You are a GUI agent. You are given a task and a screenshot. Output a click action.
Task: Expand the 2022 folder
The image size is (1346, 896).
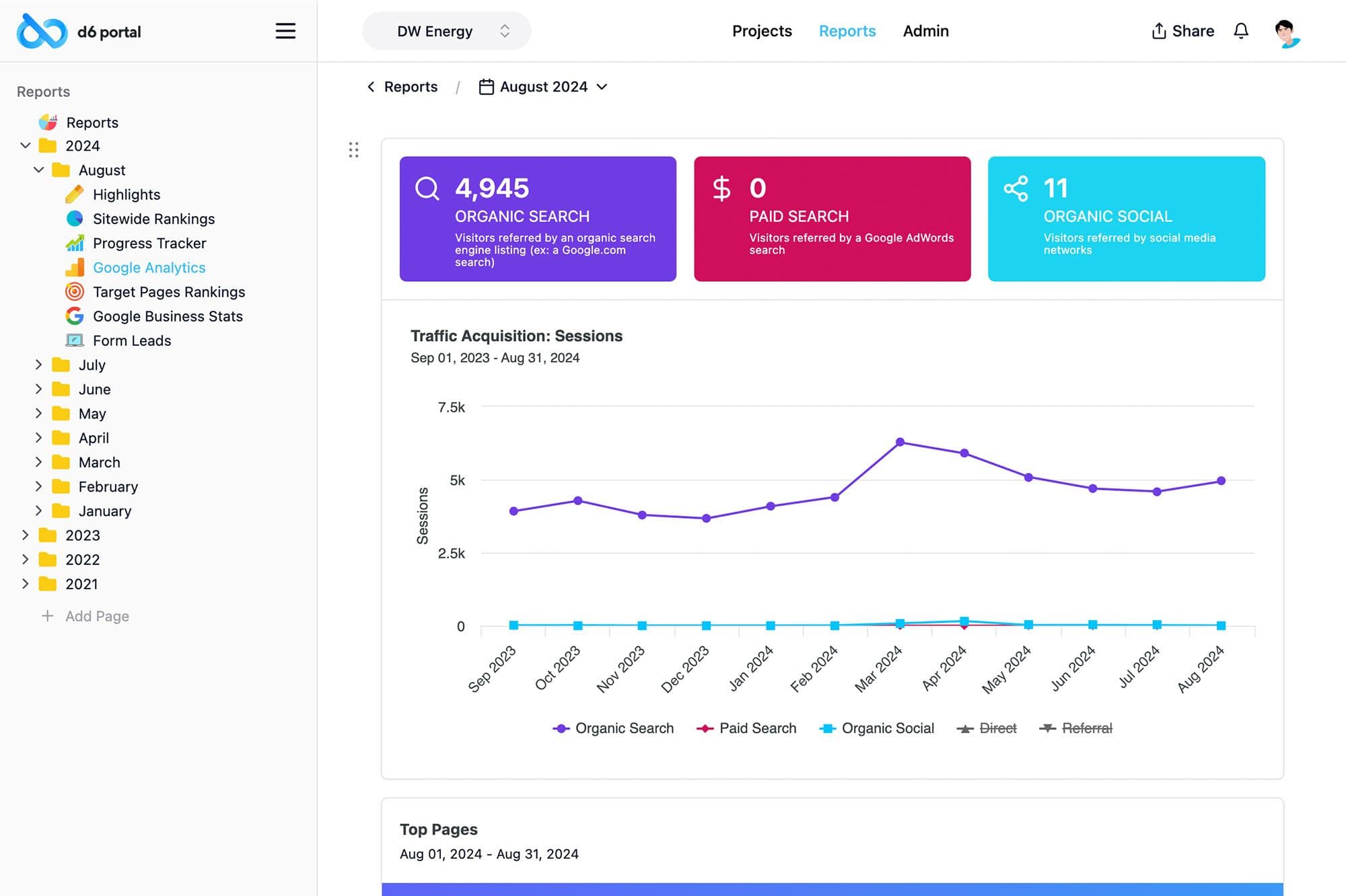click(x=25, y=559)
